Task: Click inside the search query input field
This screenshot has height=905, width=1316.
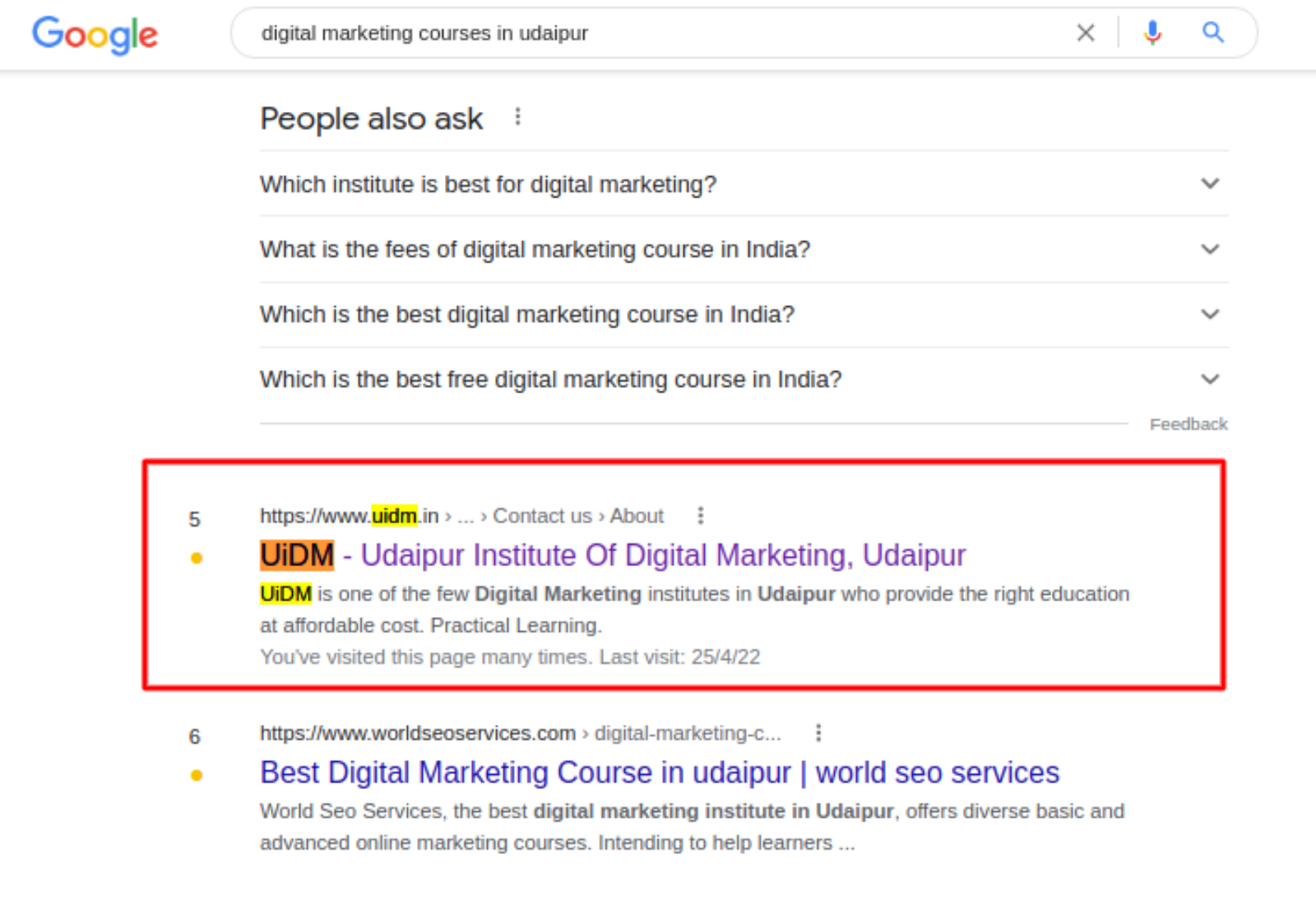Action: 576,33
